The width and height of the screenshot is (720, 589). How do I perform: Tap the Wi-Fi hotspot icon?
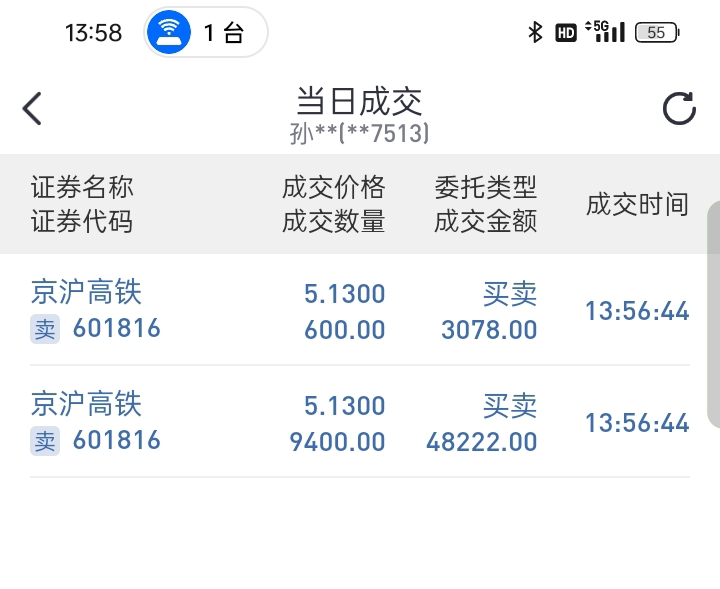click(x=169, y=33)
